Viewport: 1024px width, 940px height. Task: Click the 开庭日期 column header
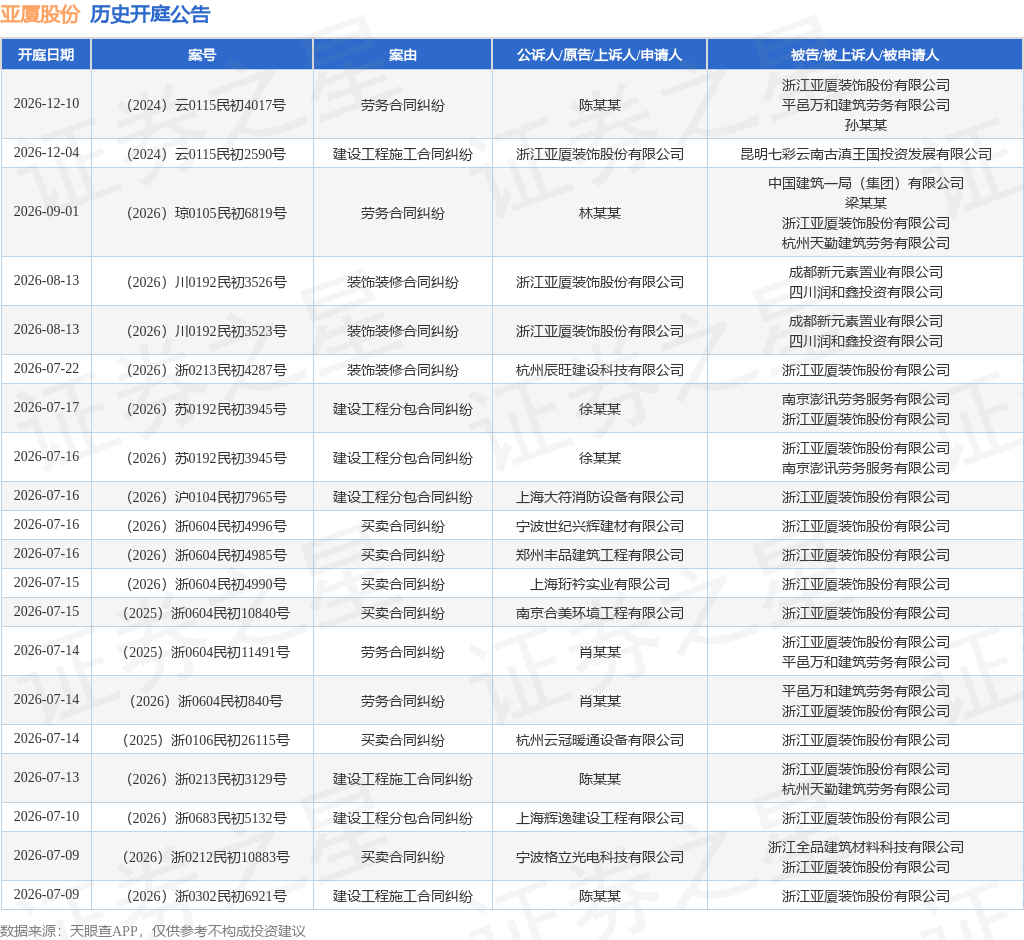(x=46, y=55)
